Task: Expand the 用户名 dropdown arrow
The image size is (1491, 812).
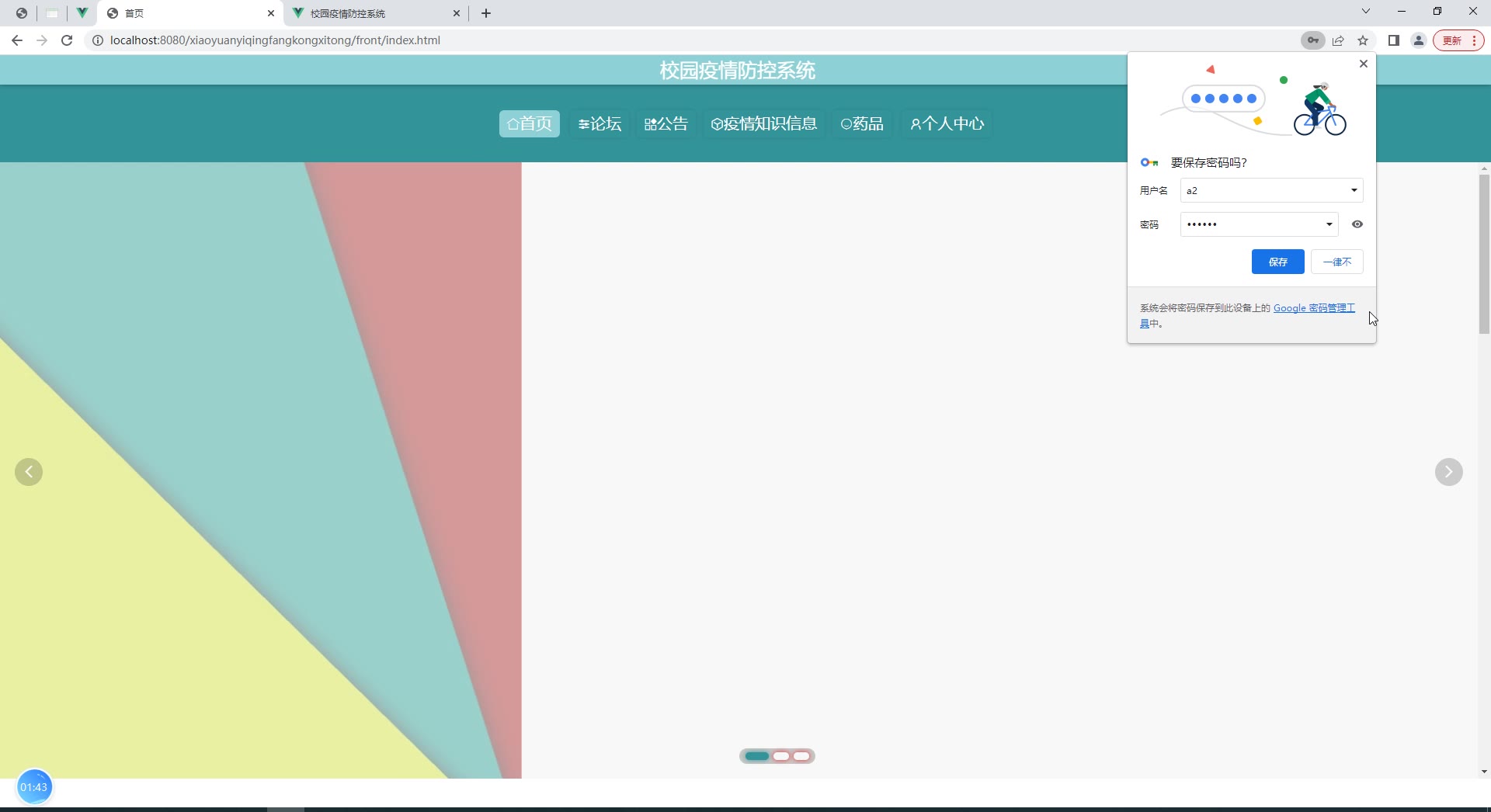Action: coord(1354,190)
